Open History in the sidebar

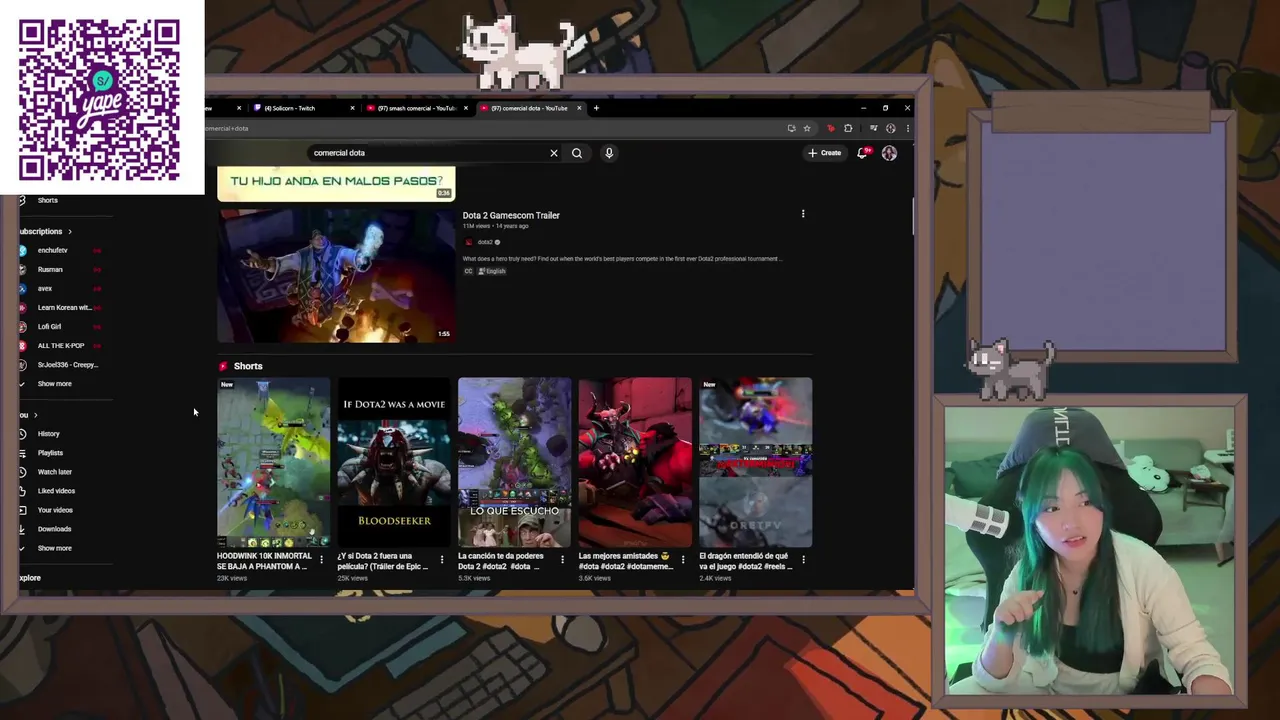point(48,434)
